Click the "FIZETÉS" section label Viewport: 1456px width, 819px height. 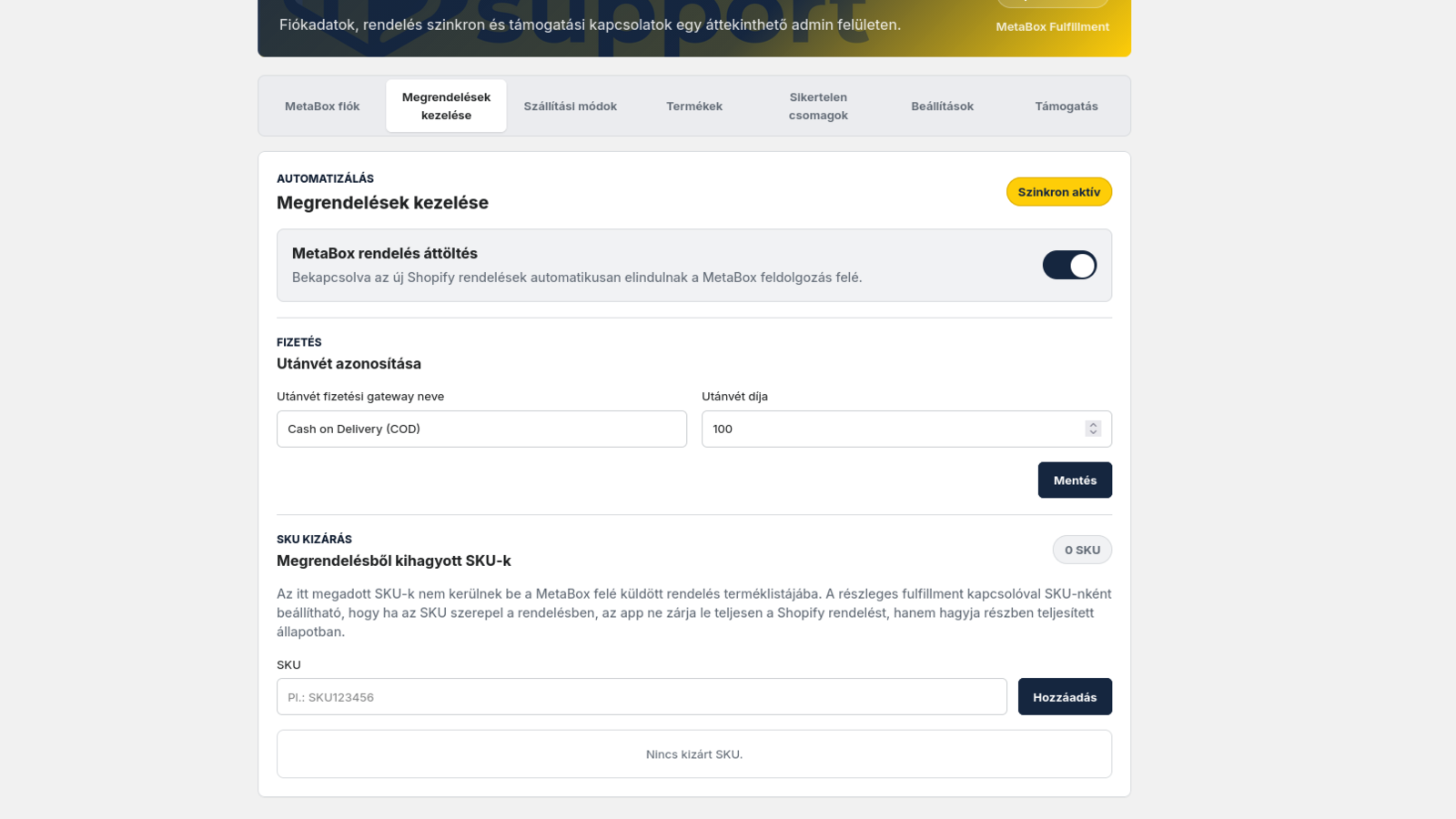pos(299,343)
